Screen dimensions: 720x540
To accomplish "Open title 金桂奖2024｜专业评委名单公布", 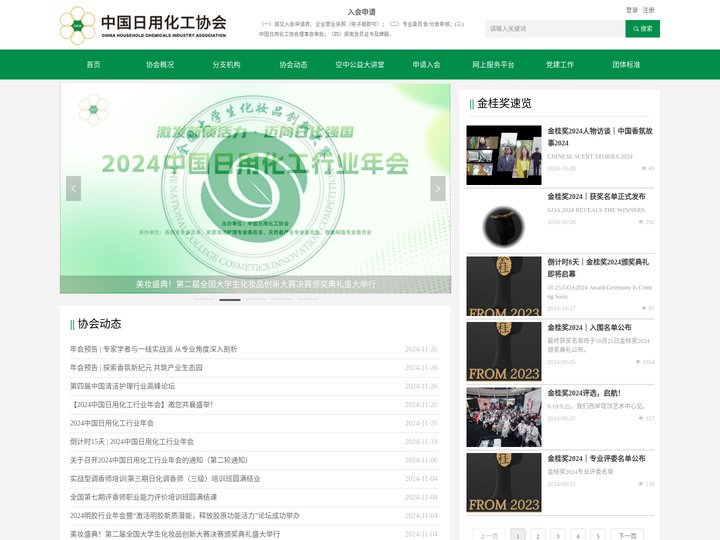I will pyautogui.click(x=596, y=458).
